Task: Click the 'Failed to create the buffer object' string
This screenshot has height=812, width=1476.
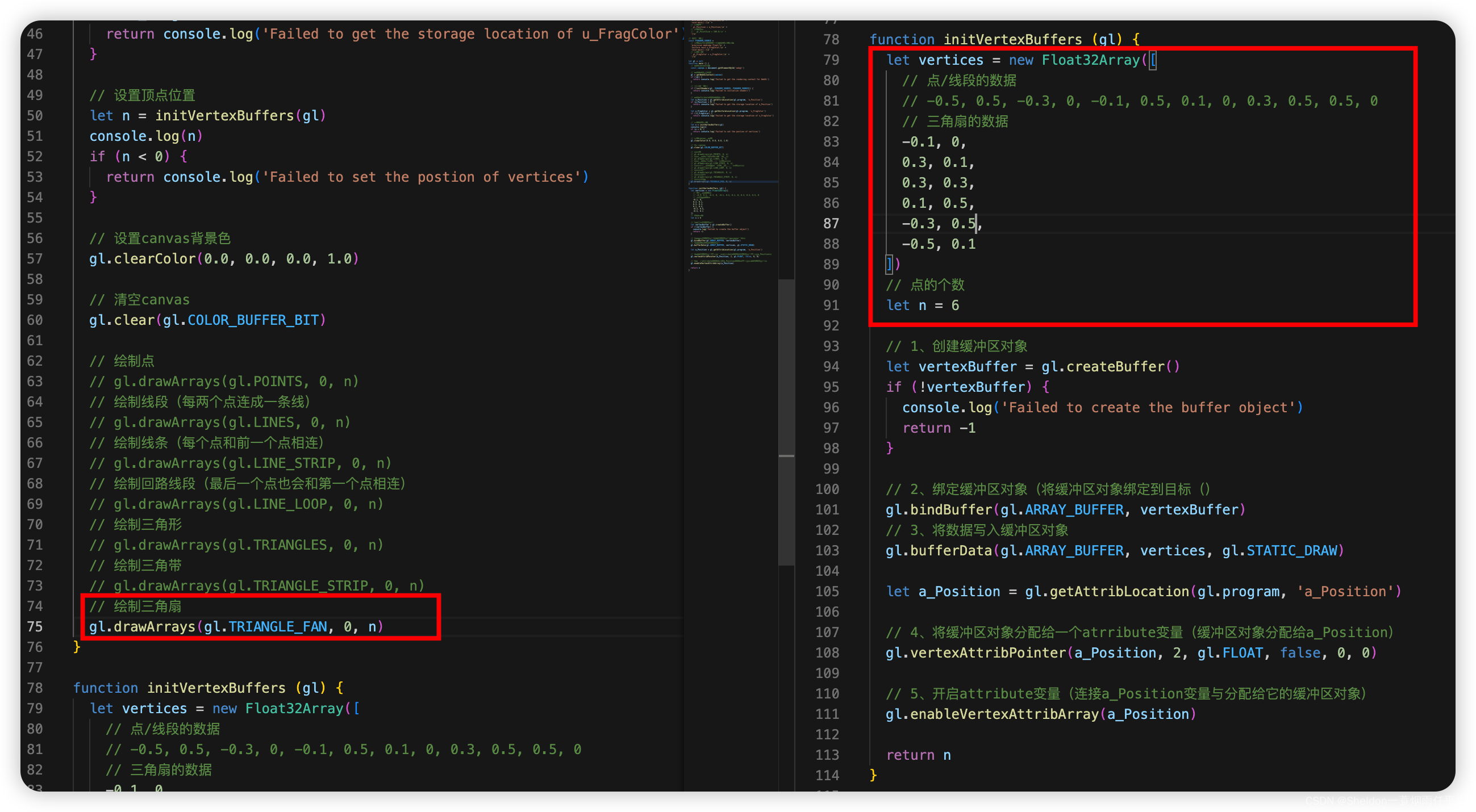Action: point(1148,408)
